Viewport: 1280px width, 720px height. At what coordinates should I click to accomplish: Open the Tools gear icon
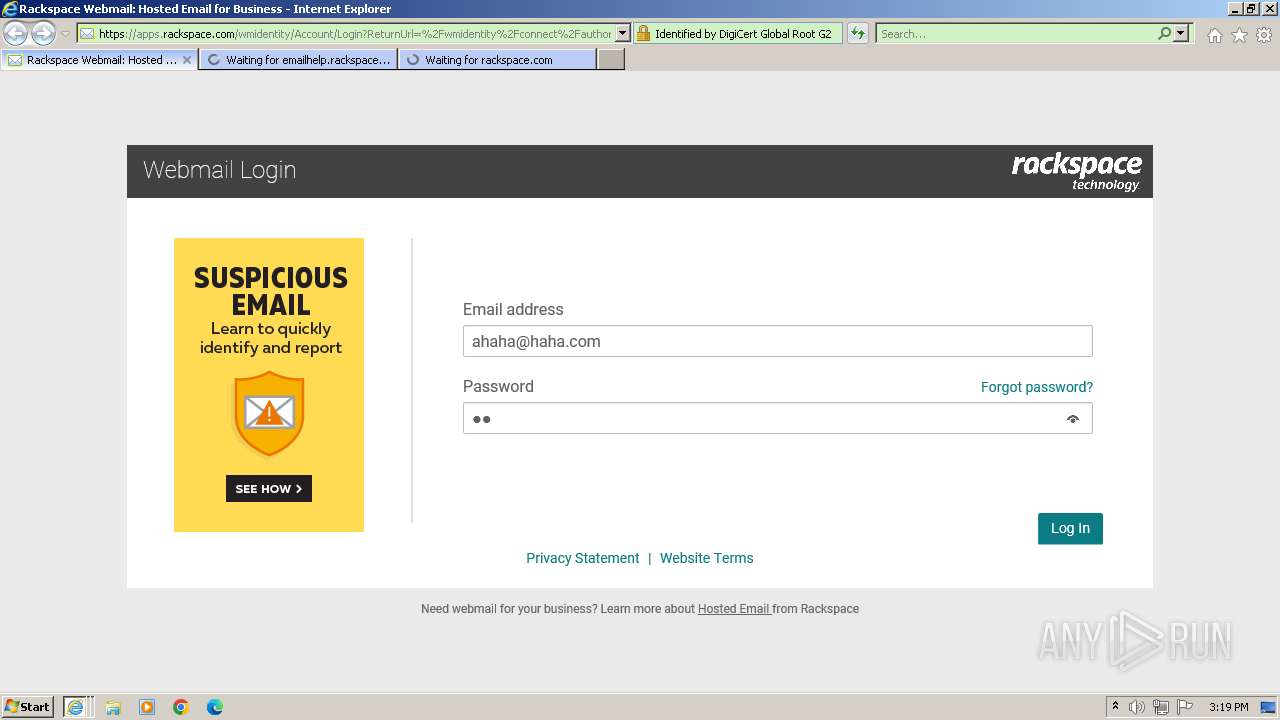coord(1264,35)
